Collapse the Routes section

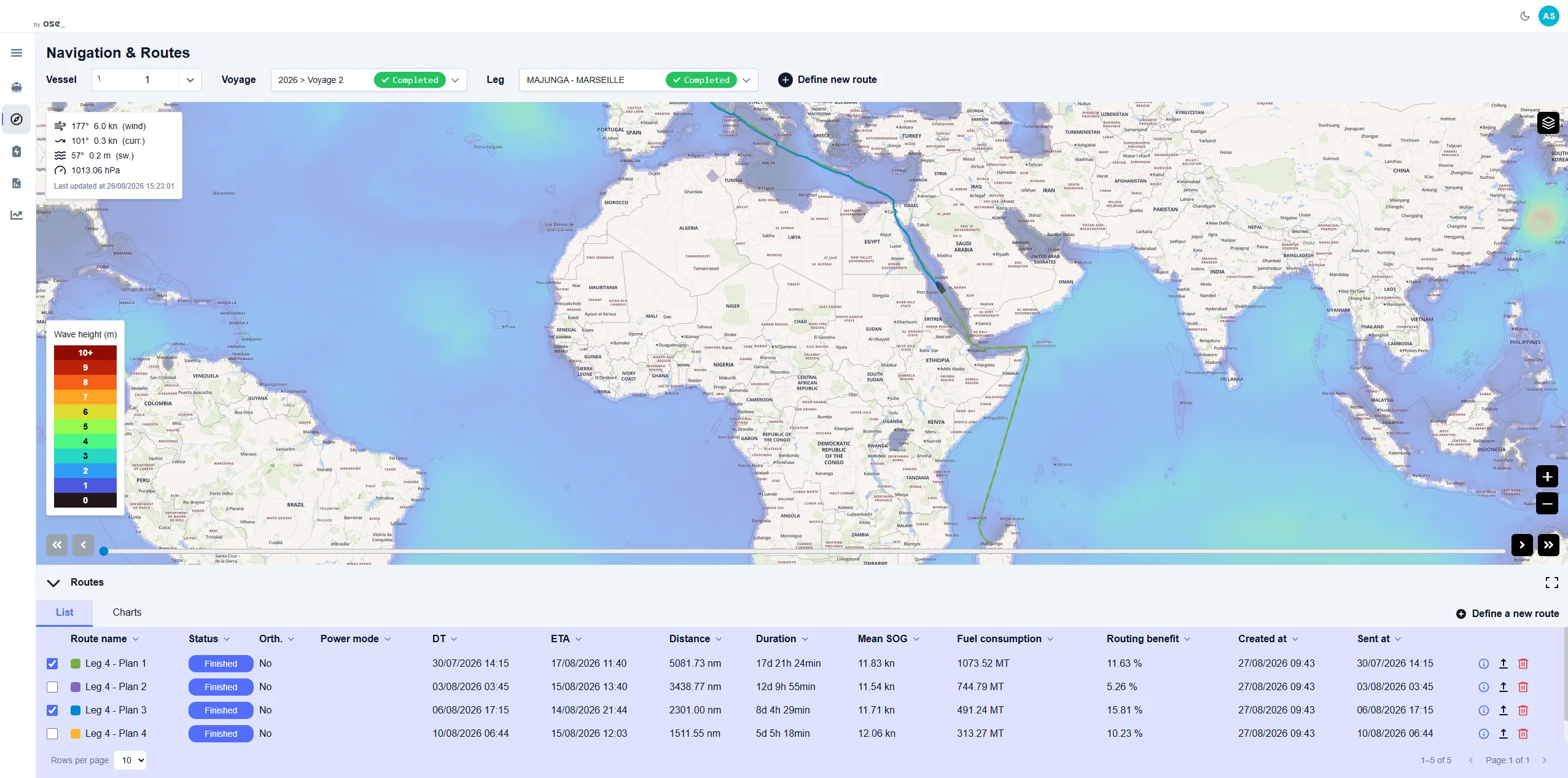pyautogui.click(x=53, y=583)
